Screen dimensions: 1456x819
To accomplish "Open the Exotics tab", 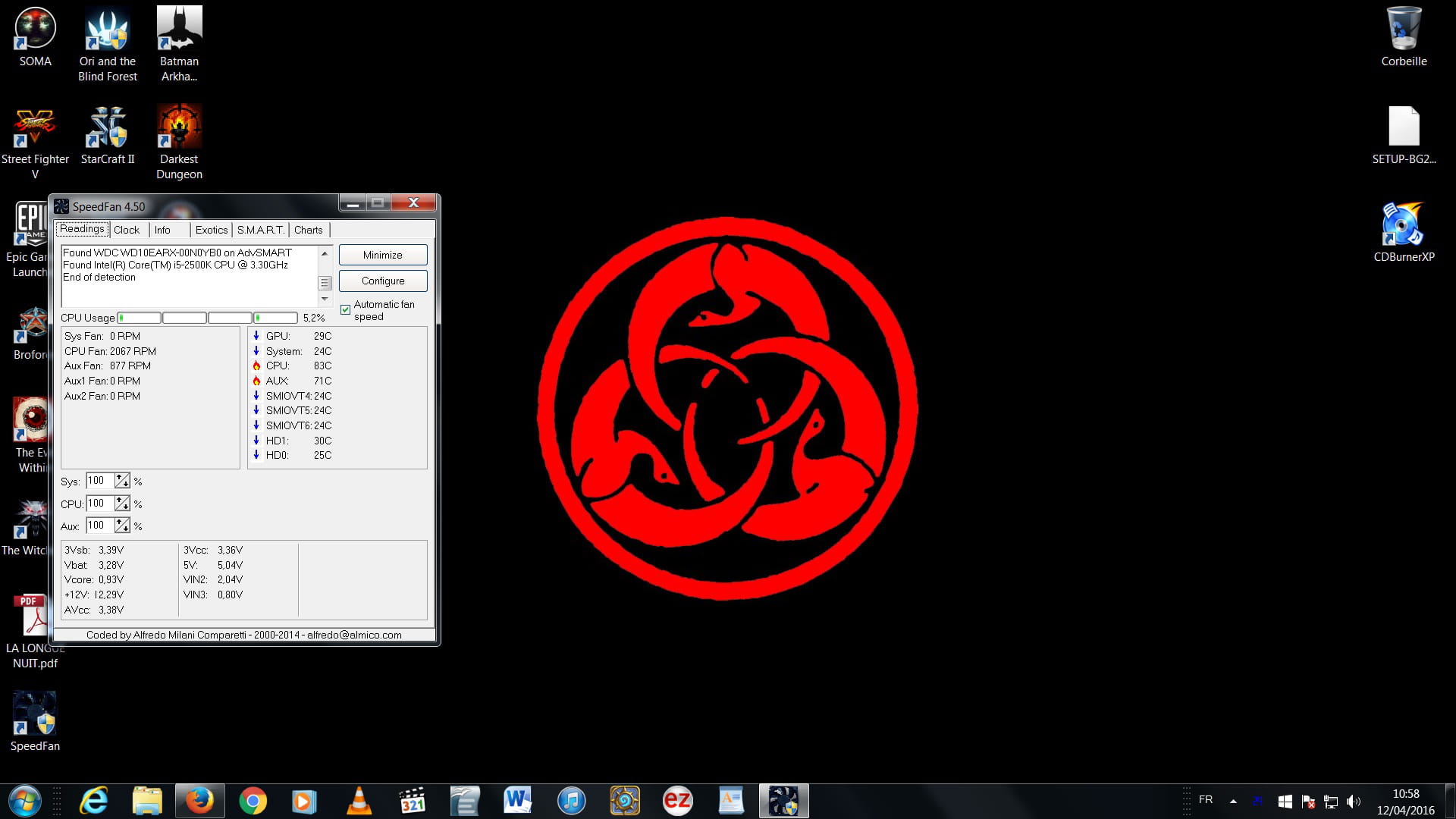I will [212, 230].
